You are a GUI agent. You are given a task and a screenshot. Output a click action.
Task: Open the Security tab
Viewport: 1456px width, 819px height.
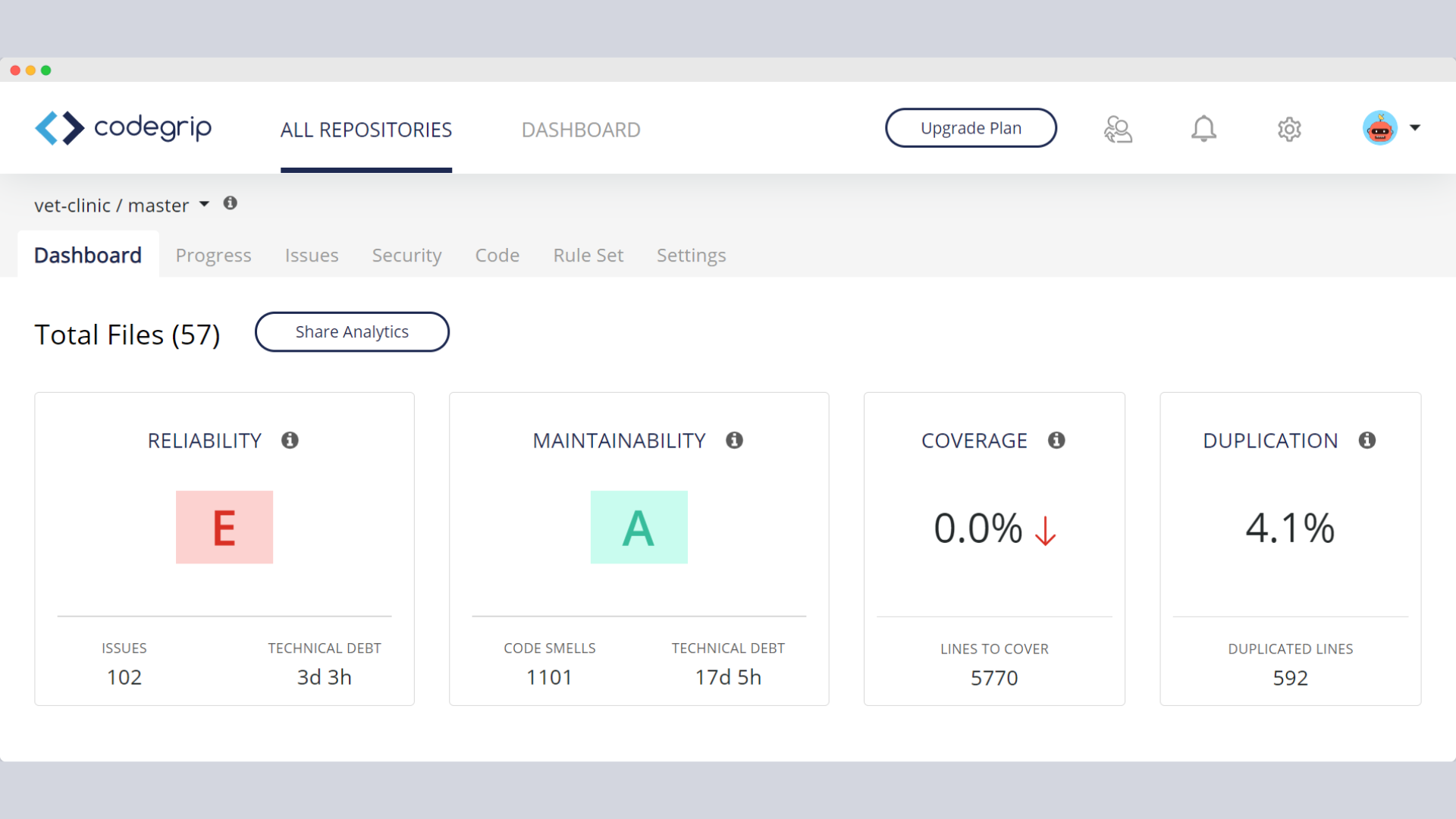pyautogui.click(x=406, y=256)
